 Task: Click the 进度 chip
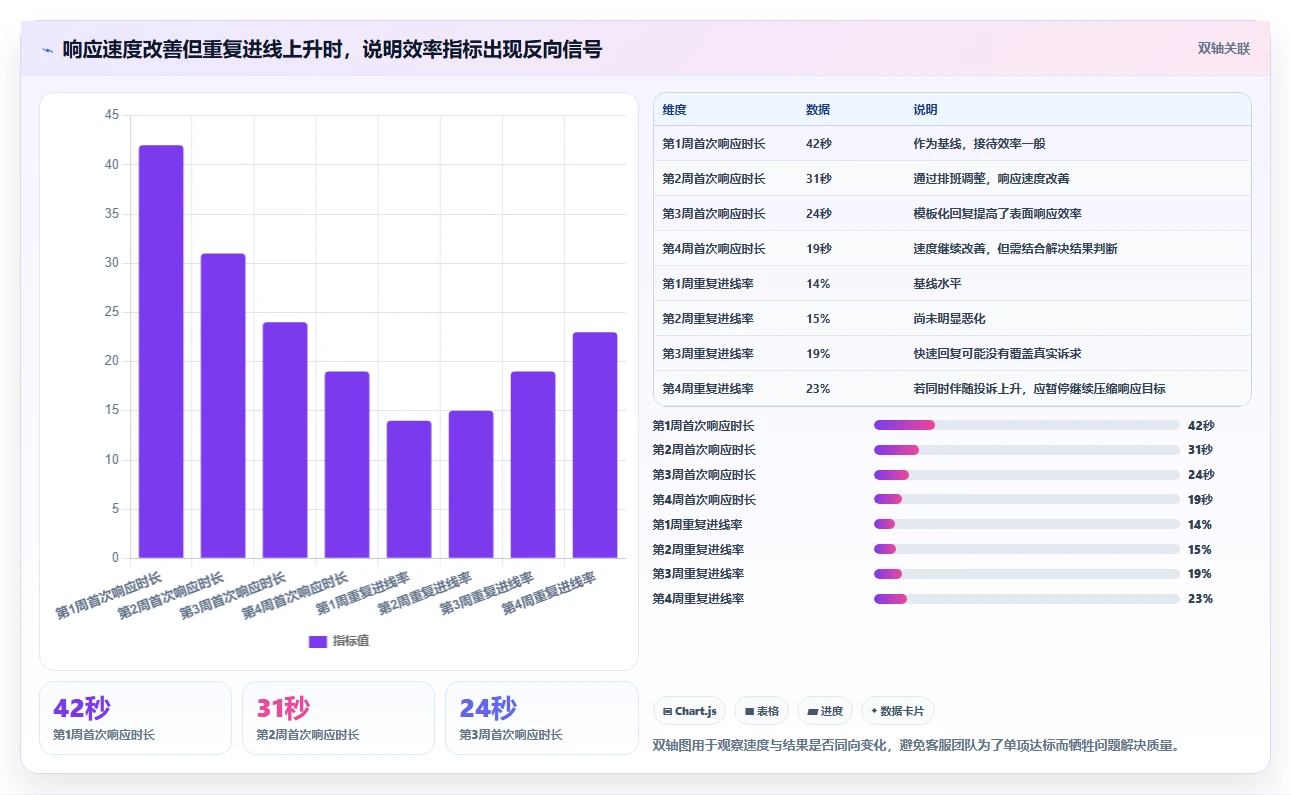tap(825, 711)
